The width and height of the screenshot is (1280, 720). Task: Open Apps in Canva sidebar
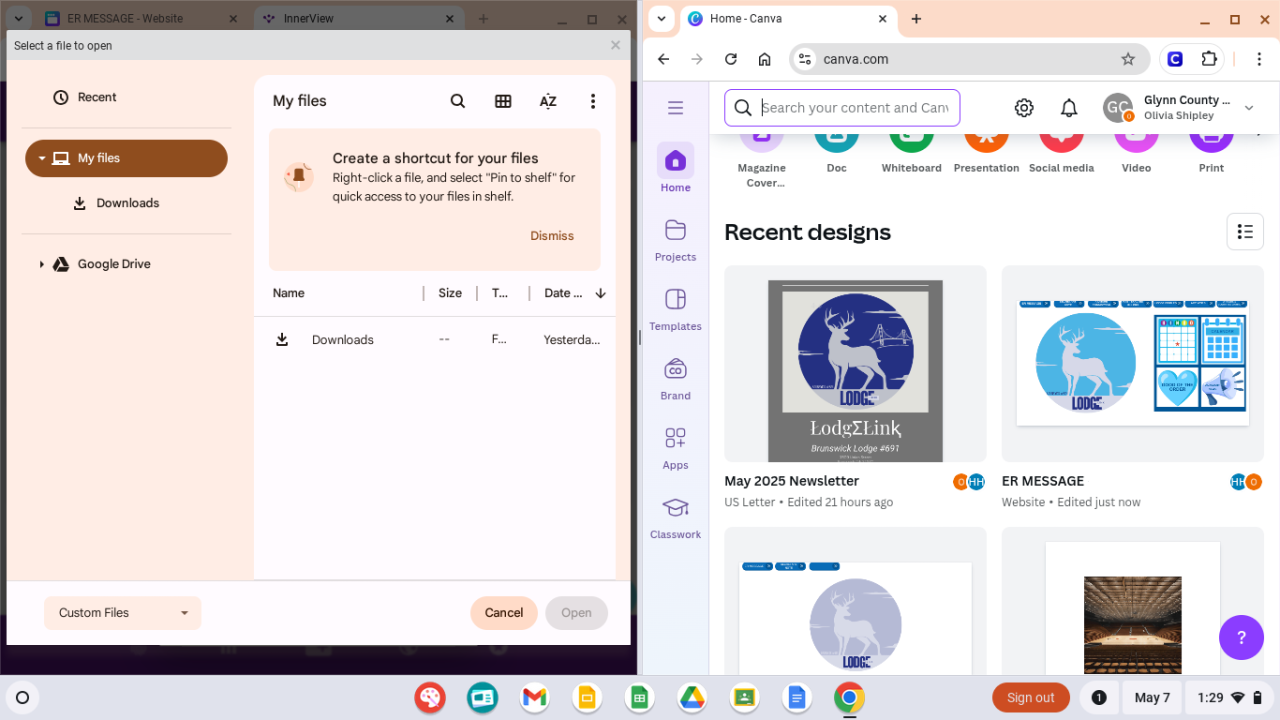coord(675,447)
